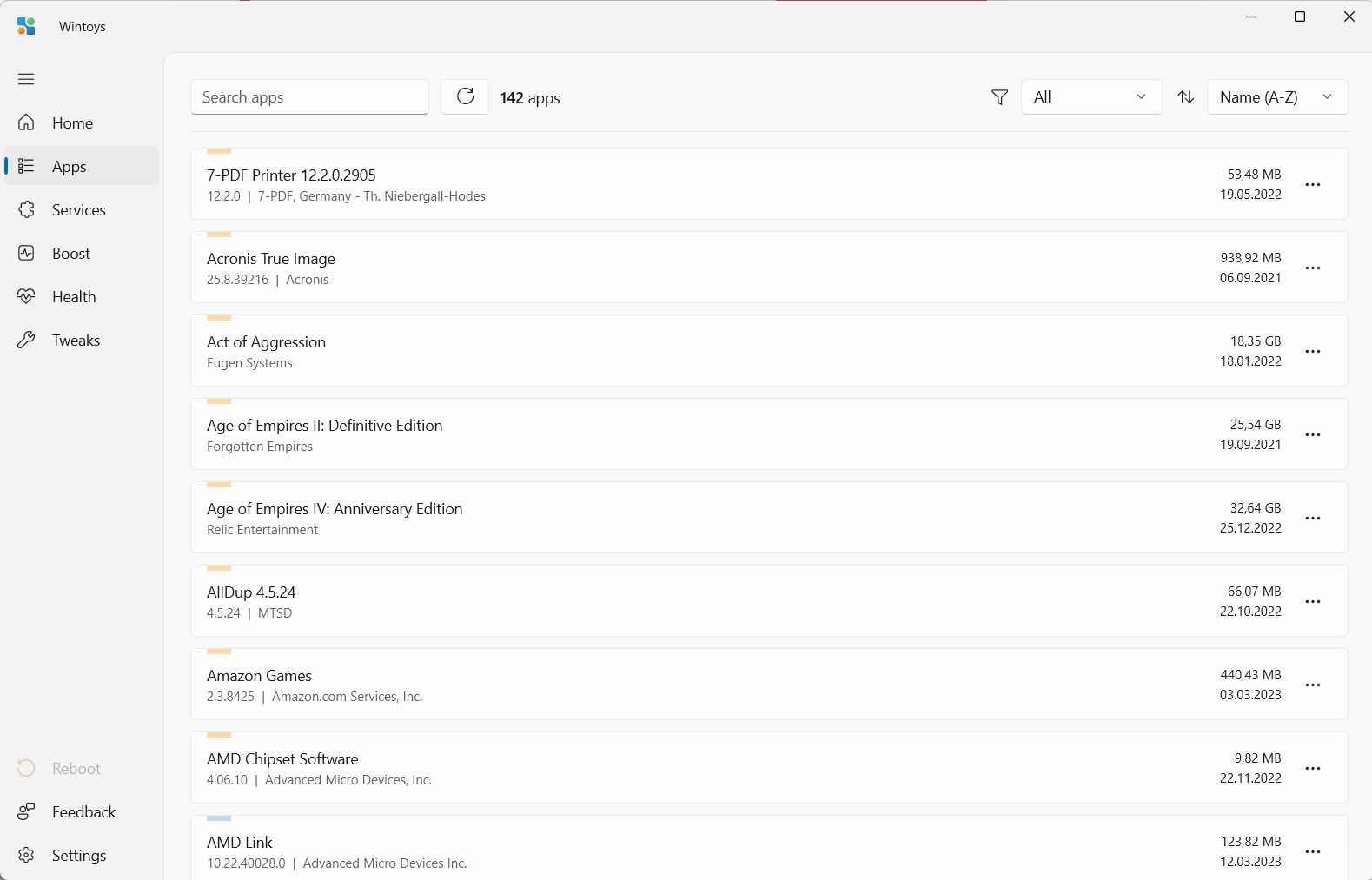Click the Wintoys window title text
Viewport: 1372px width, 880px height.
[x=83, y=27]
